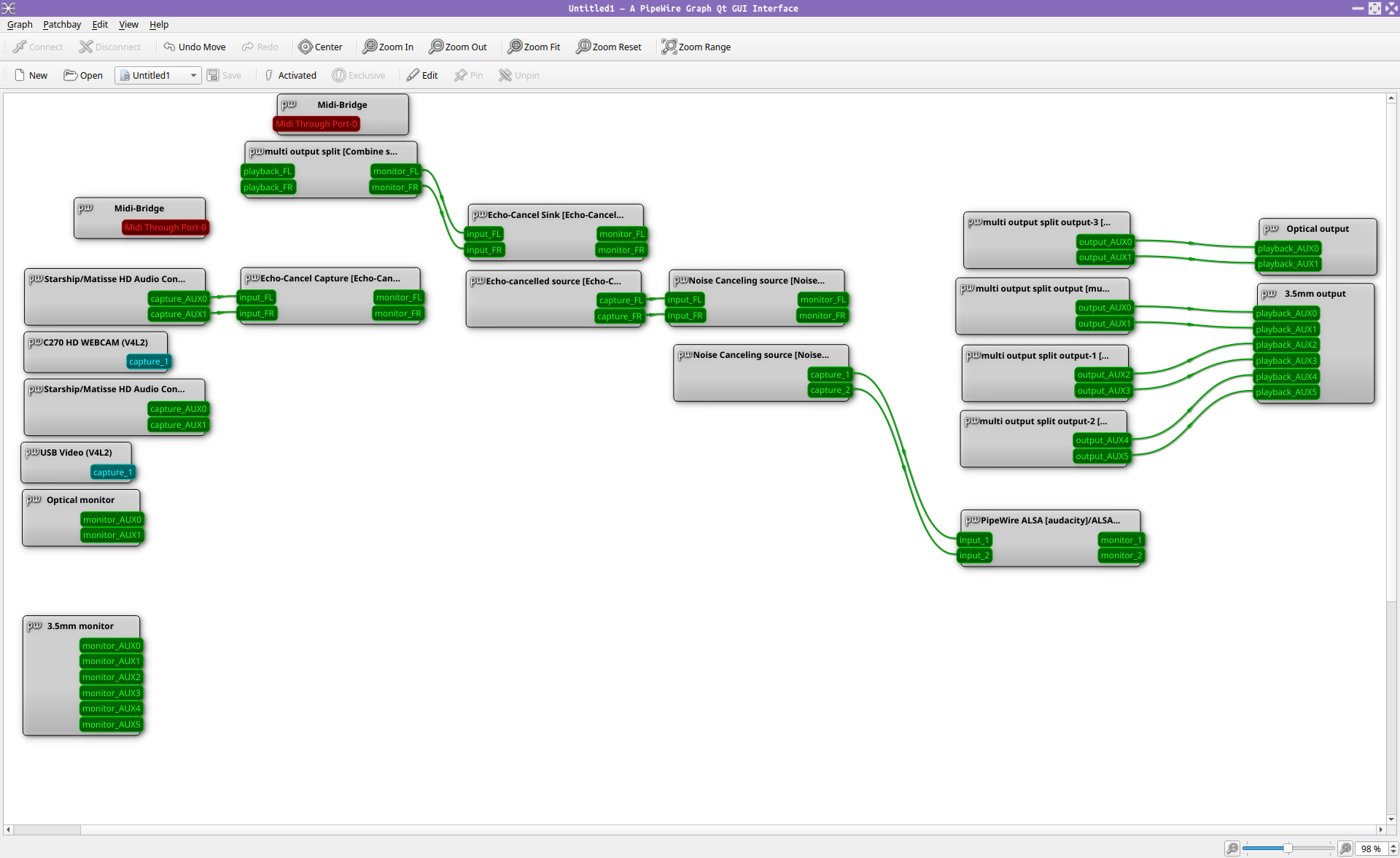The image size is (1400, 858).
Task: Click the Zoom Range icon
Action: (x=669, y=47)
